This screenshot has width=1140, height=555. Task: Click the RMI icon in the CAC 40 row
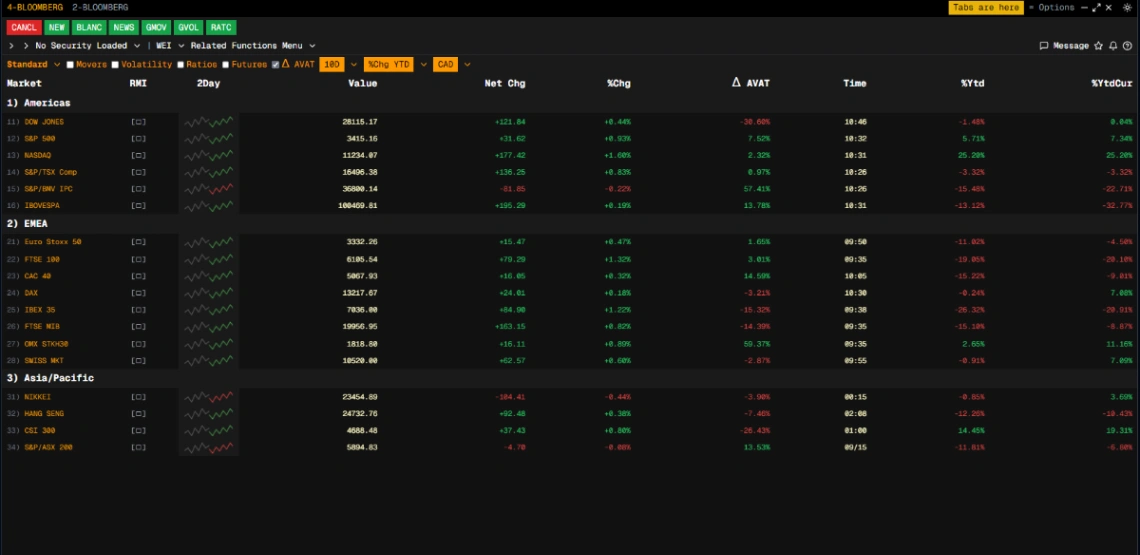(138, 276)
